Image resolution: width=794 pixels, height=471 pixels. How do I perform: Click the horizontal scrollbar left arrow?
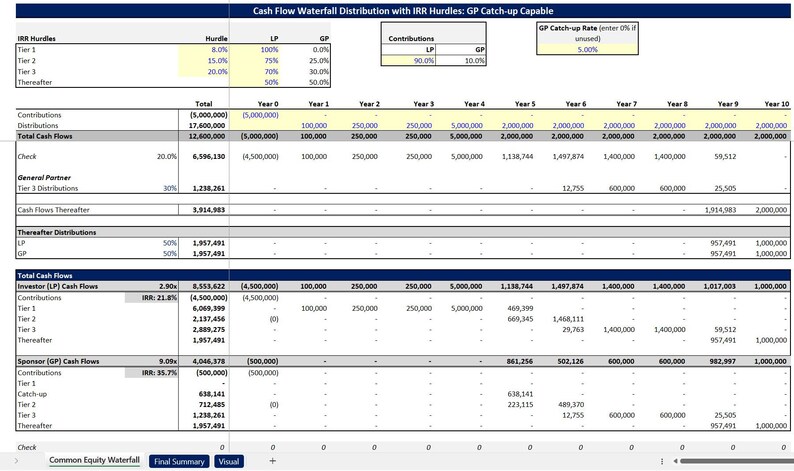pyautogui.click(x=676, y=461)
